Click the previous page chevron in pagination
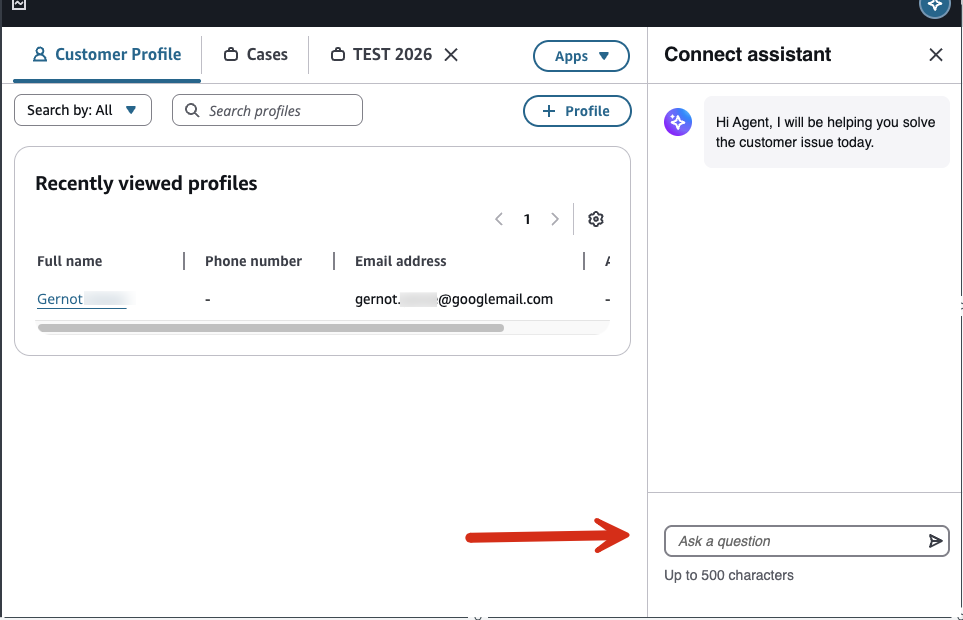 pyautogui.click(x=499, y=218)
